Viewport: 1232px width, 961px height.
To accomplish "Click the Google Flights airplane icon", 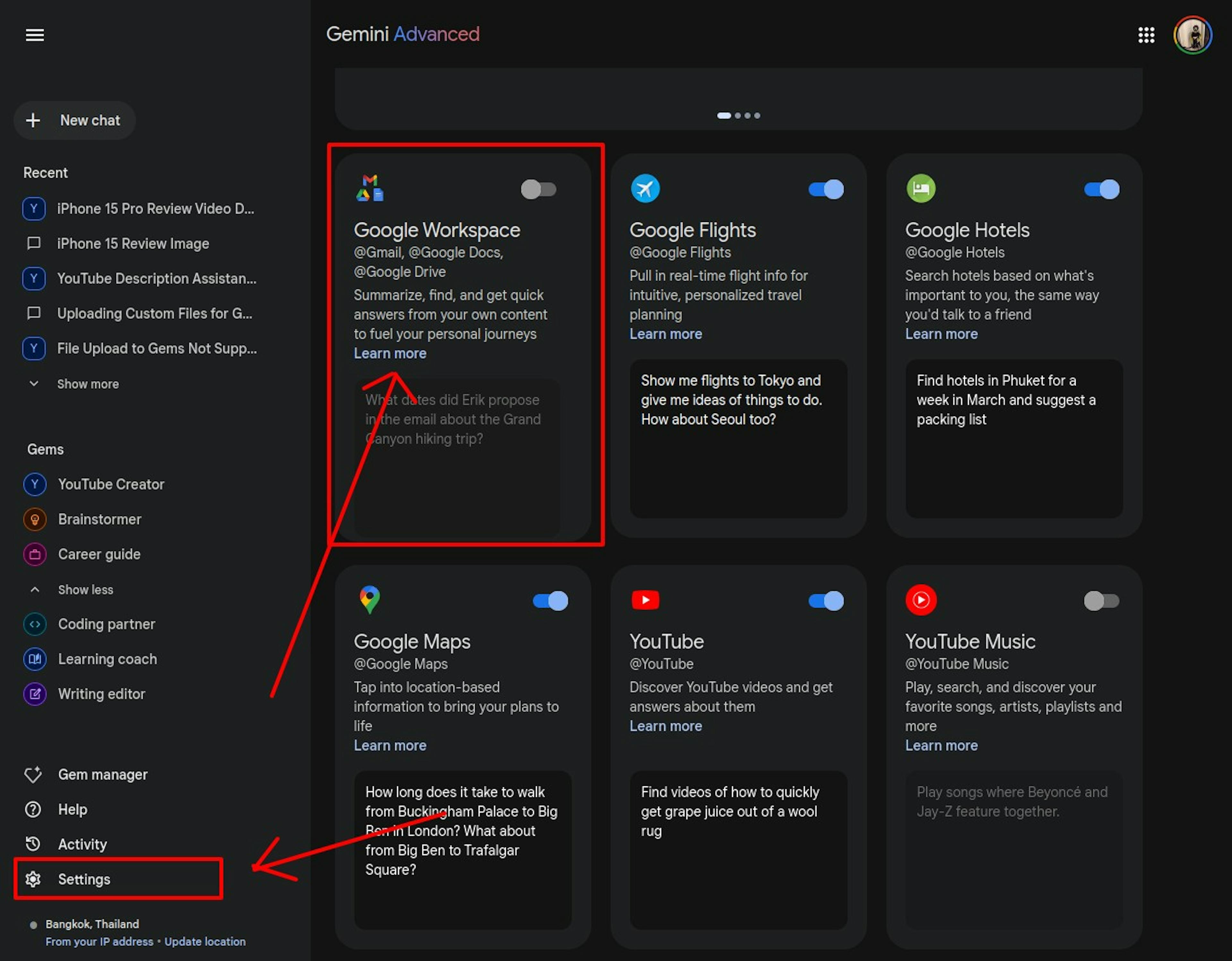I will pos(645,188).
